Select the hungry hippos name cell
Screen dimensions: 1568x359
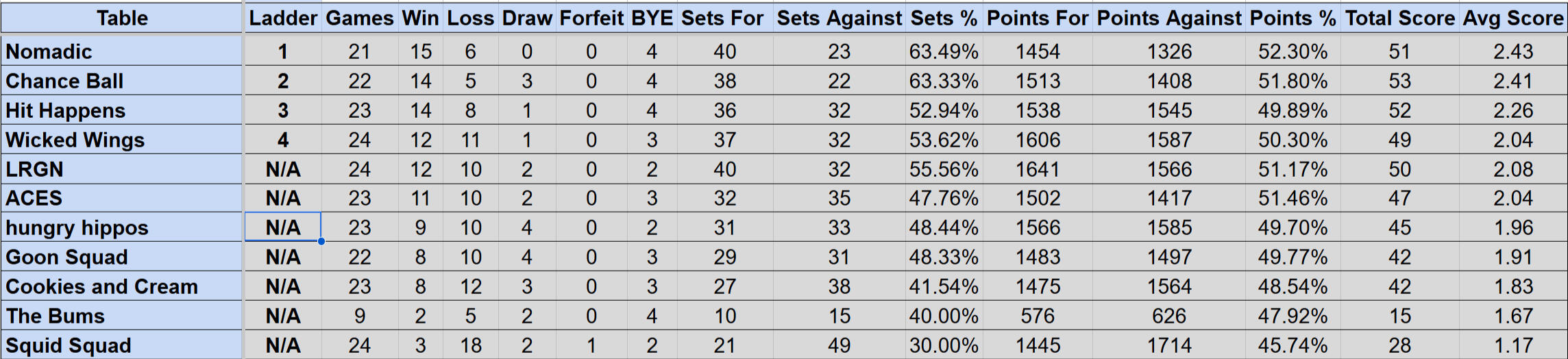(x=122, y=227)
